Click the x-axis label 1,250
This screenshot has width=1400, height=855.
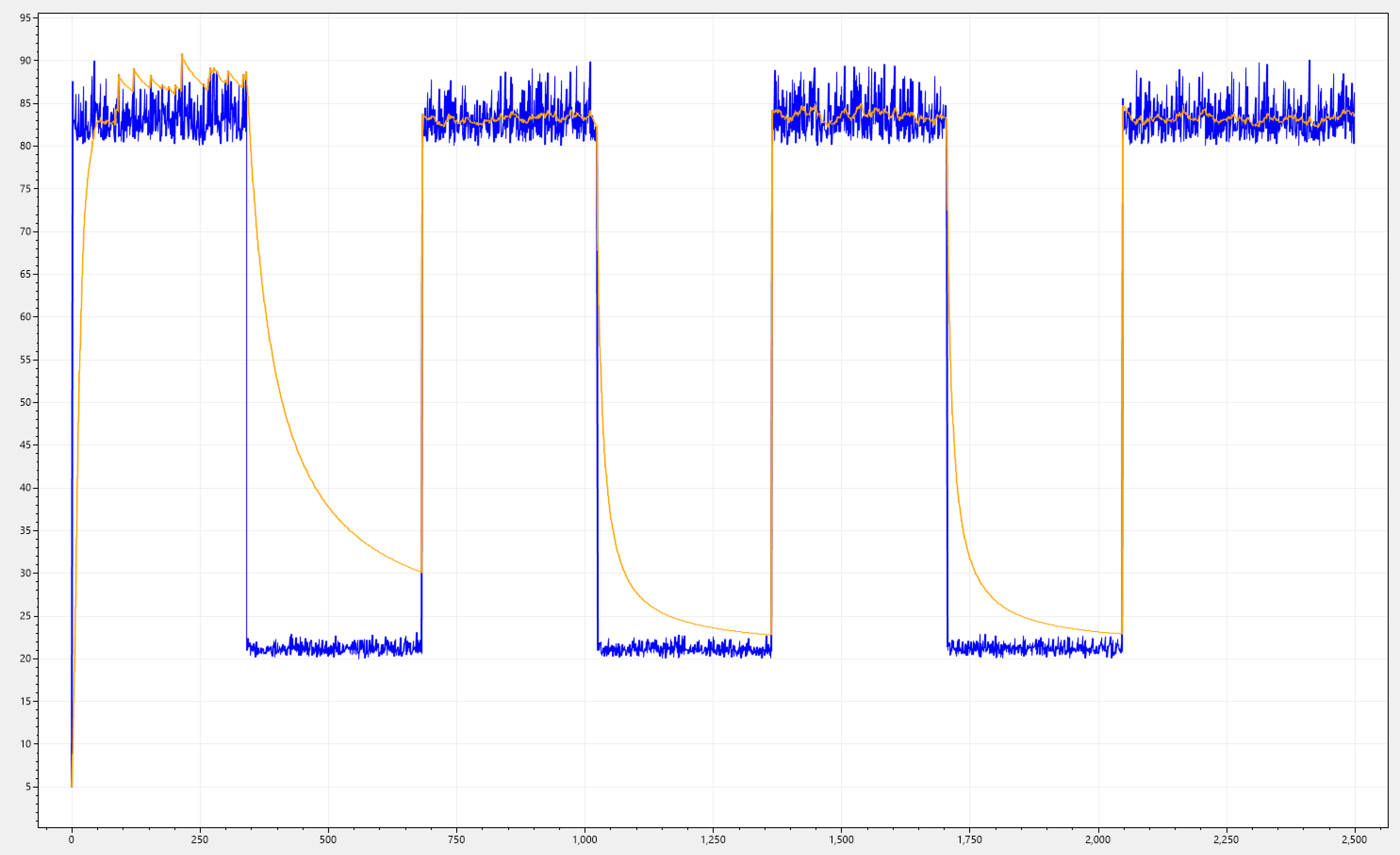[x=713, y=839]
